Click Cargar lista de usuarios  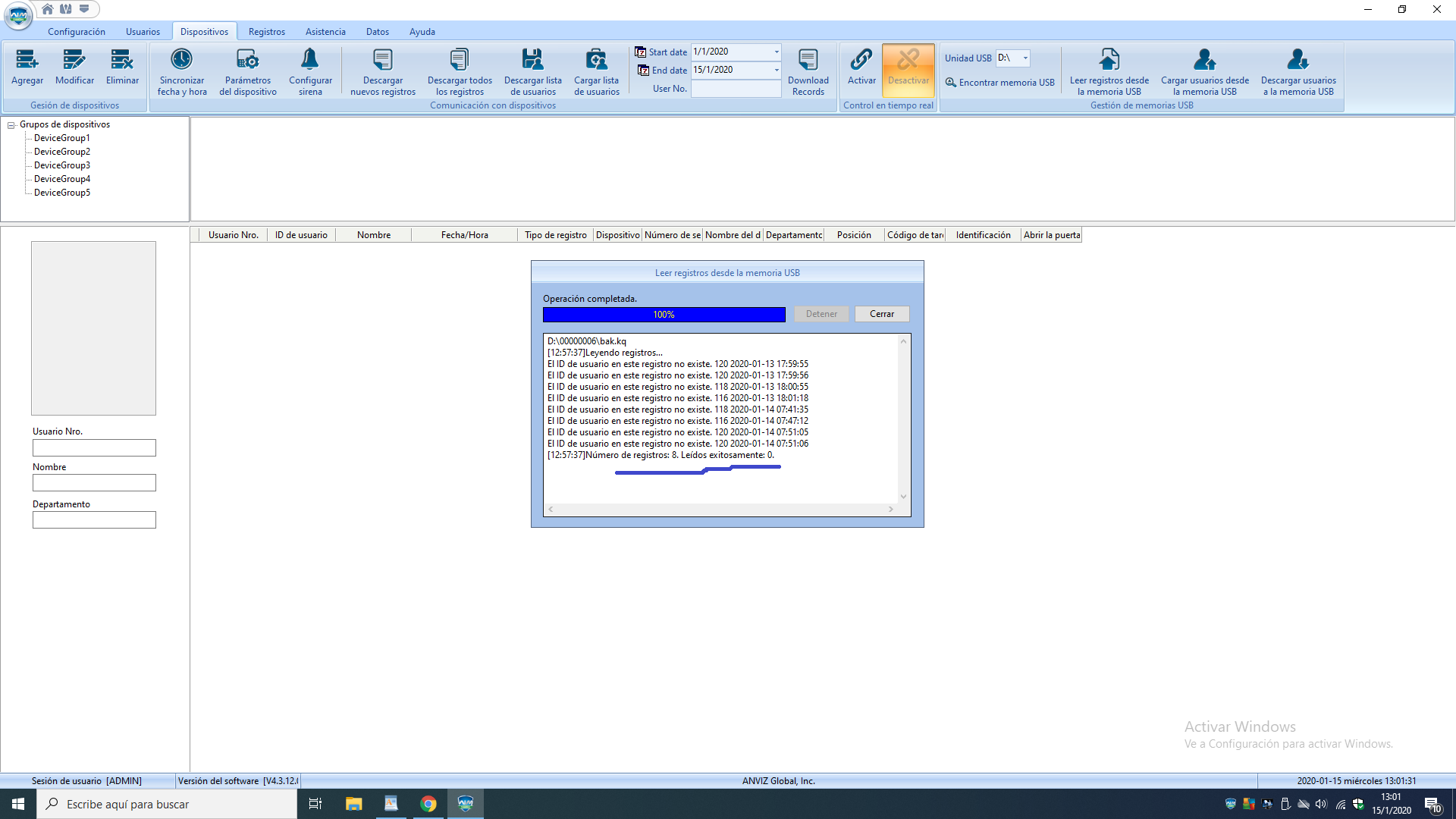coord(597,71)
